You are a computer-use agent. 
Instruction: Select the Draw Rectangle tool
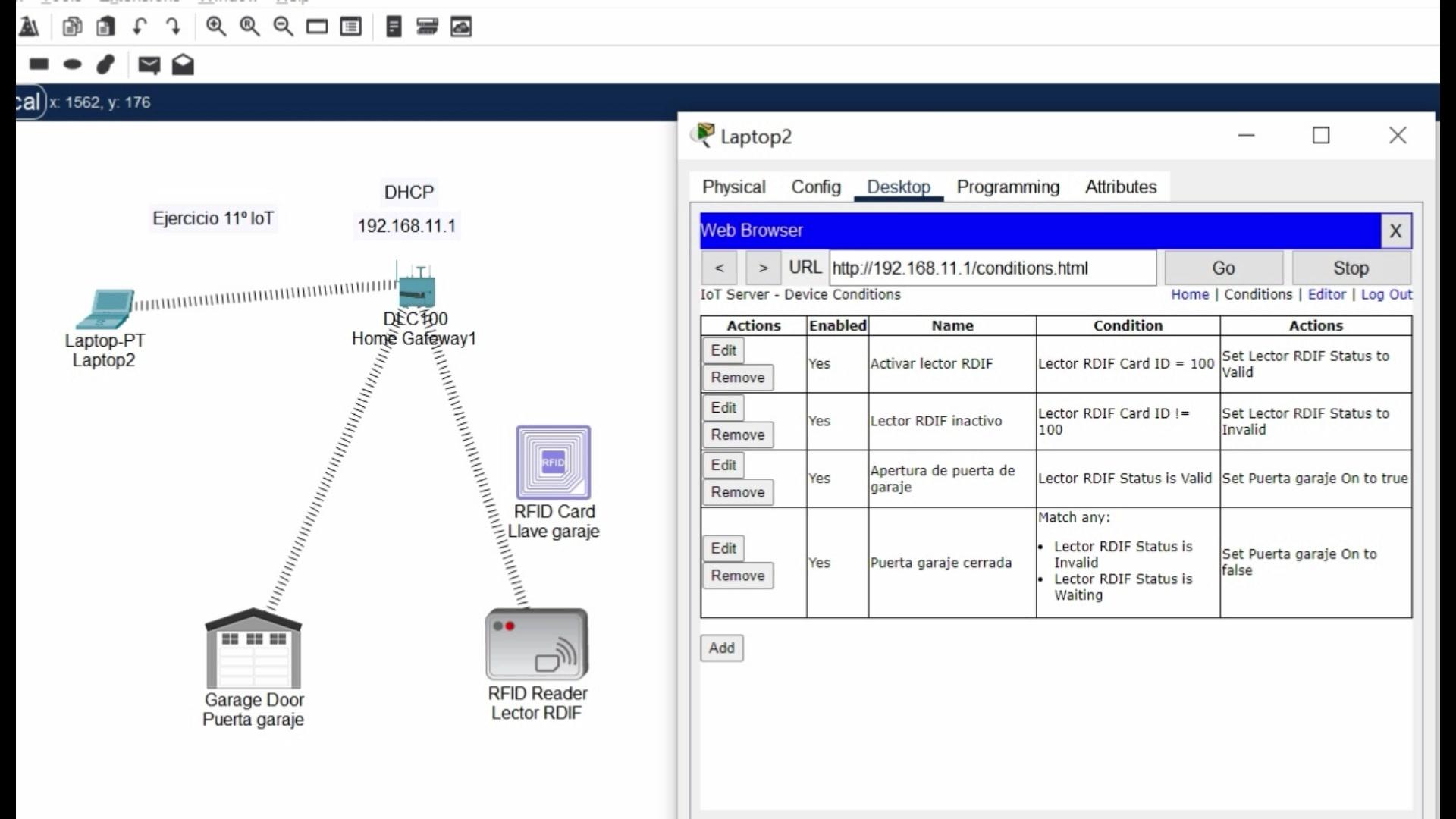pyautogui.click(x=39, y=64)
